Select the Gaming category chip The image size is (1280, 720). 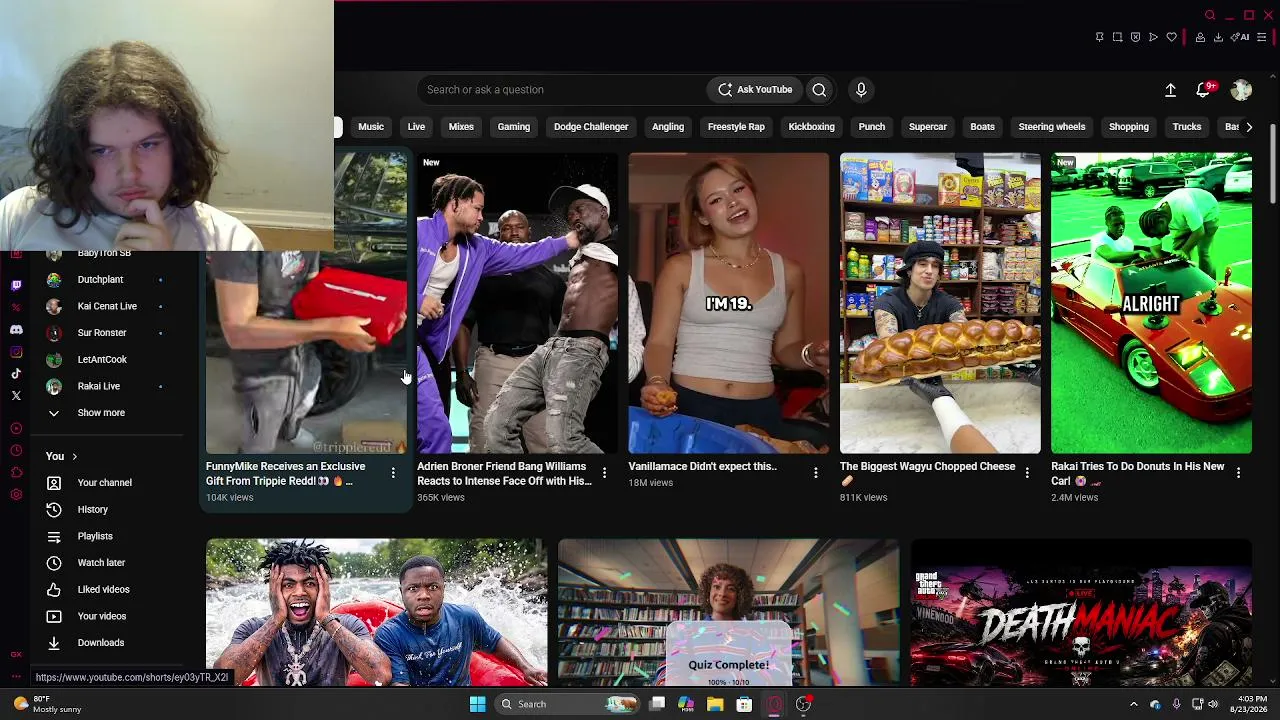pos(514,127)
